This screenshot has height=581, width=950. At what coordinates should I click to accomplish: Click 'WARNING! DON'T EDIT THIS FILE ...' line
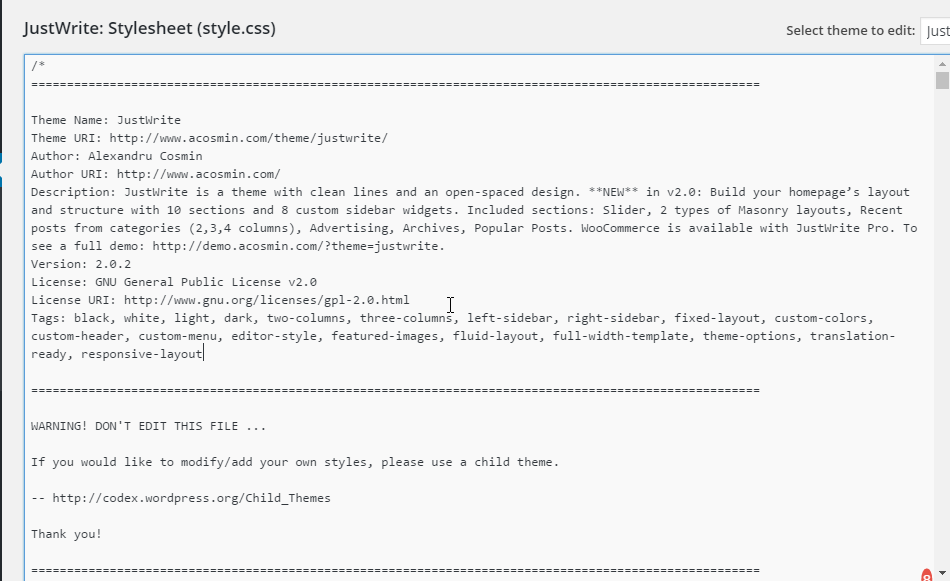(148, 426)
